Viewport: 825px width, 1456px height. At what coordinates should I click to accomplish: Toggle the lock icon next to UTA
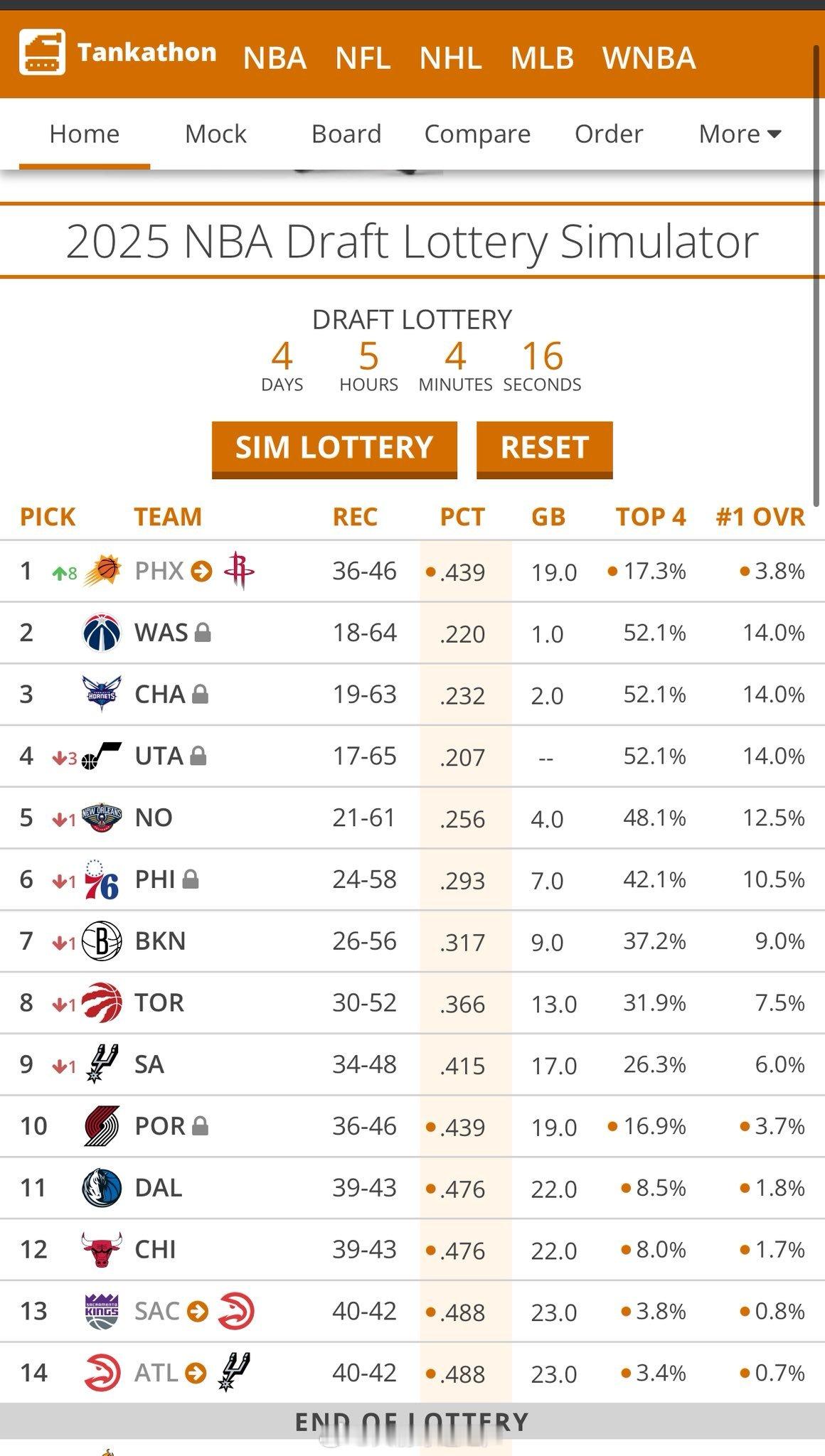coord(198,756)
